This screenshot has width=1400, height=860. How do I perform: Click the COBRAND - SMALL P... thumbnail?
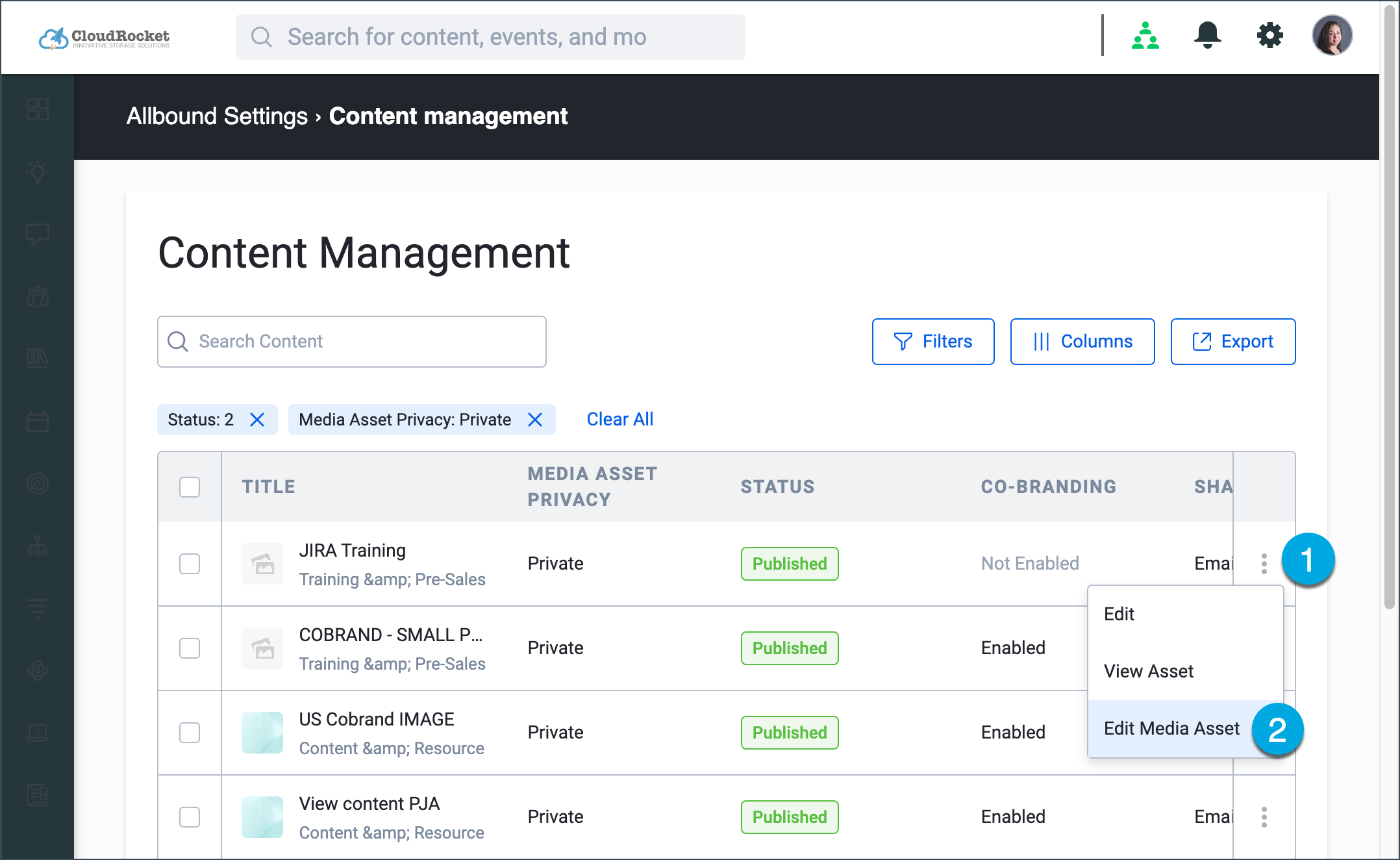point(262,648)
